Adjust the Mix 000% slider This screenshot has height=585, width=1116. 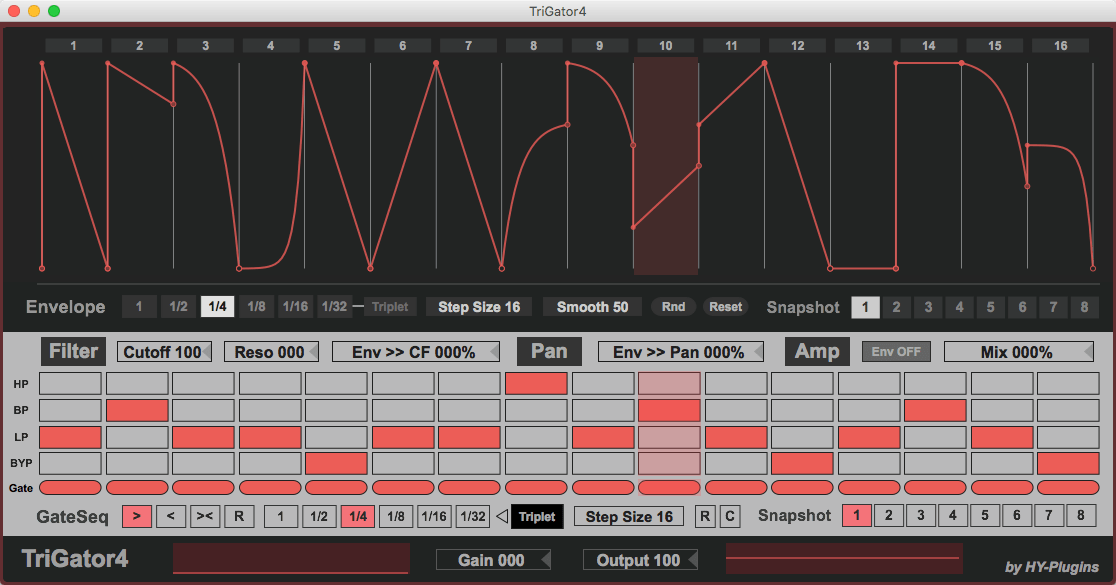click(1018, 352)
